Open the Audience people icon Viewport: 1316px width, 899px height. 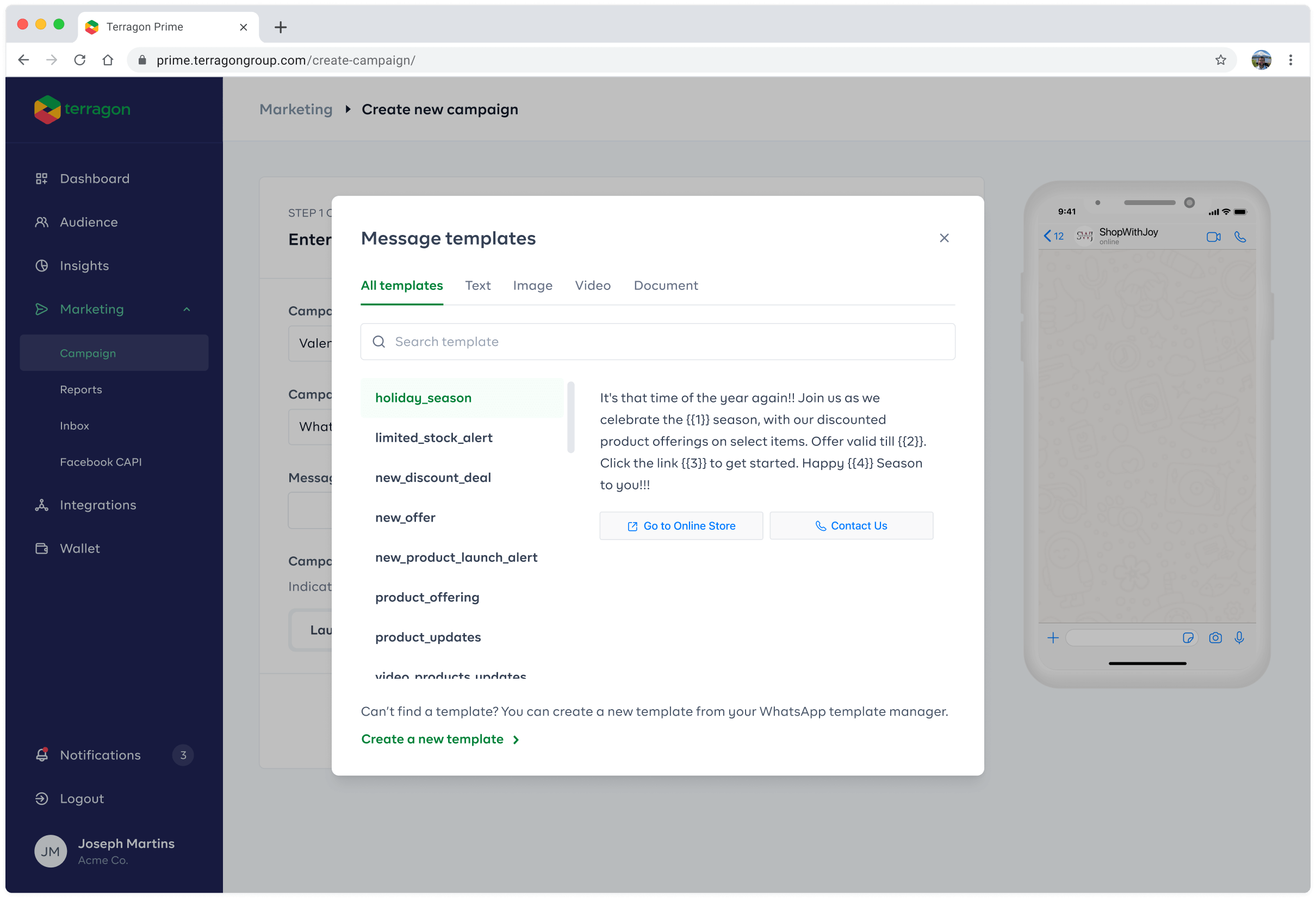41,222
